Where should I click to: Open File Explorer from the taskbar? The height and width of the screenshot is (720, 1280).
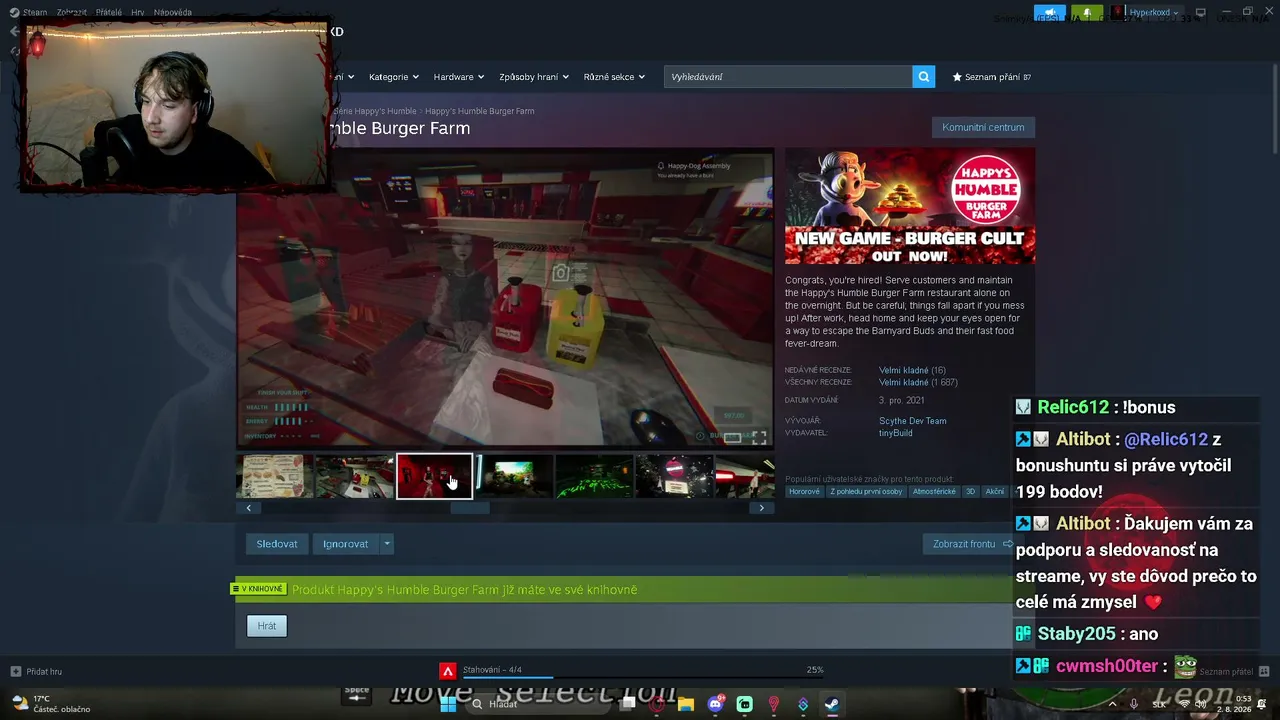(686, 704)
